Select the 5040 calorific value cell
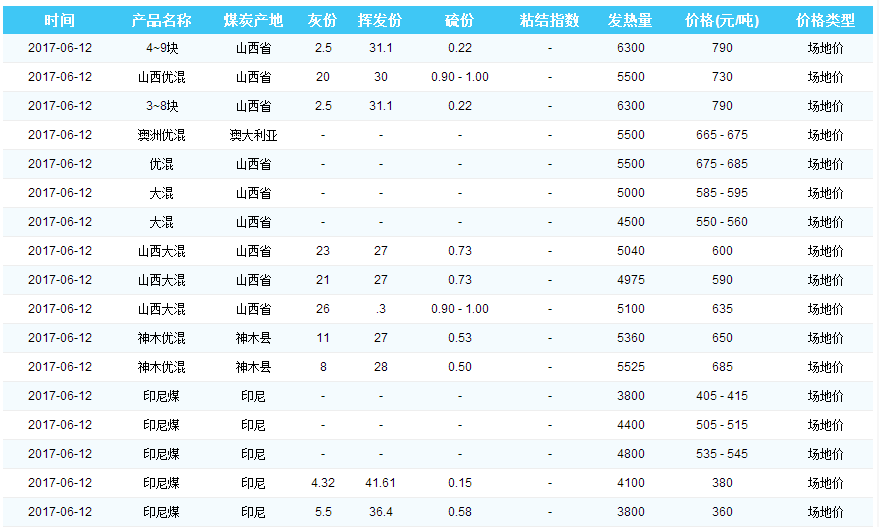This screenshot has width=879, height=527. point(630,251)
